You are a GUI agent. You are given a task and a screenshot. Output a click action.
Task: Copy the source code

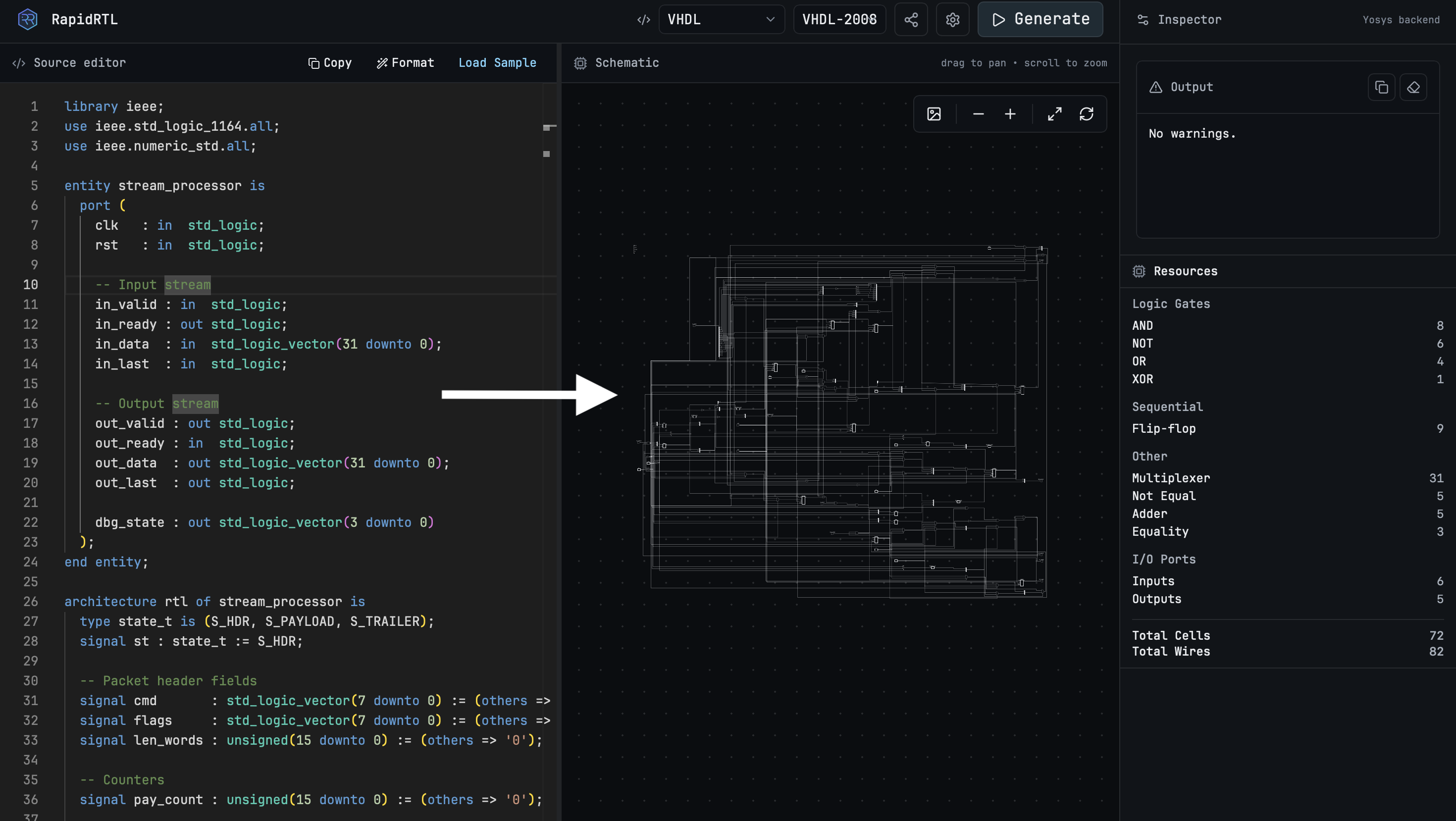pos(329,63)
